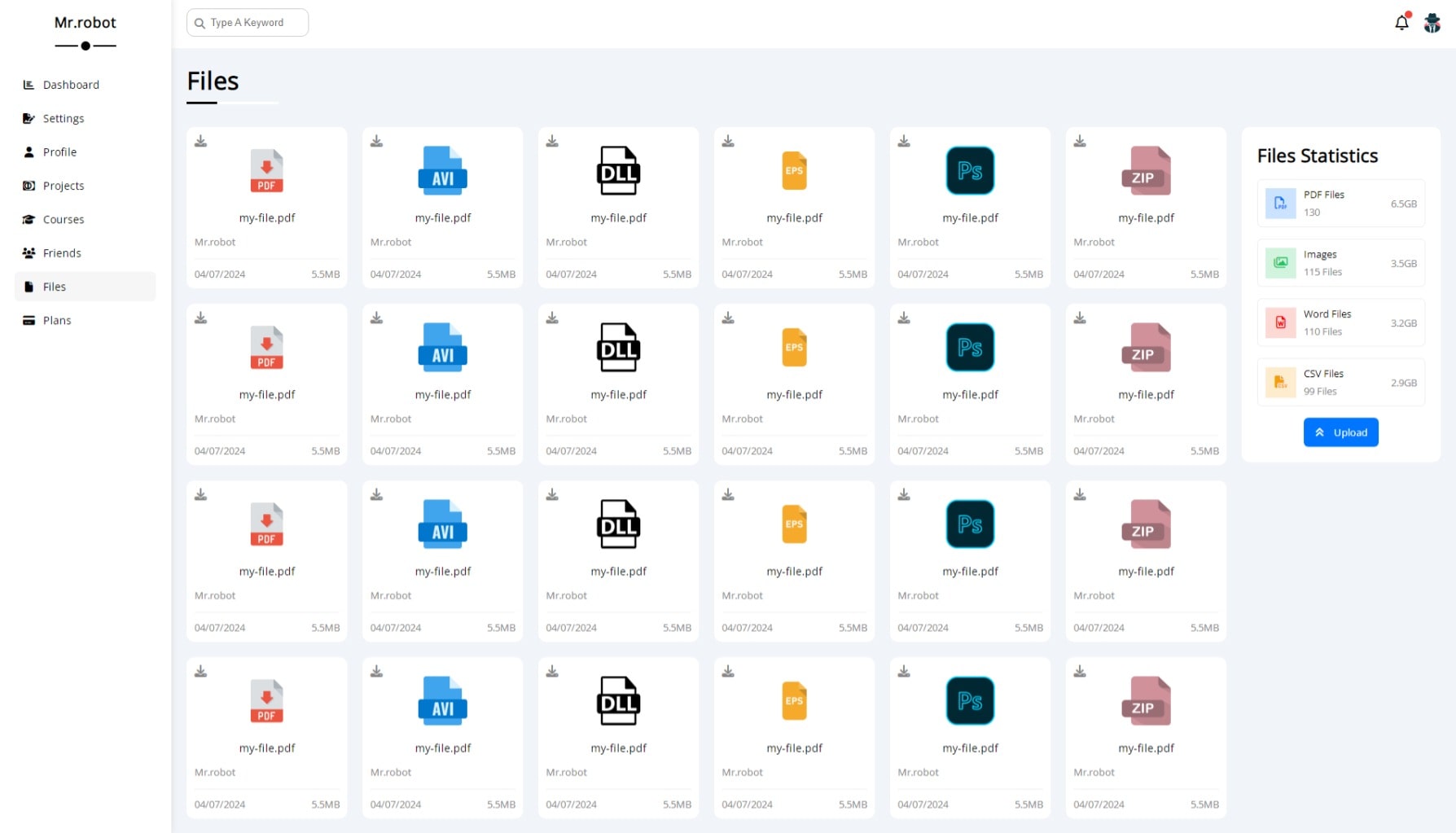Navigate to Plans in the sidebar

coord(57,320)
